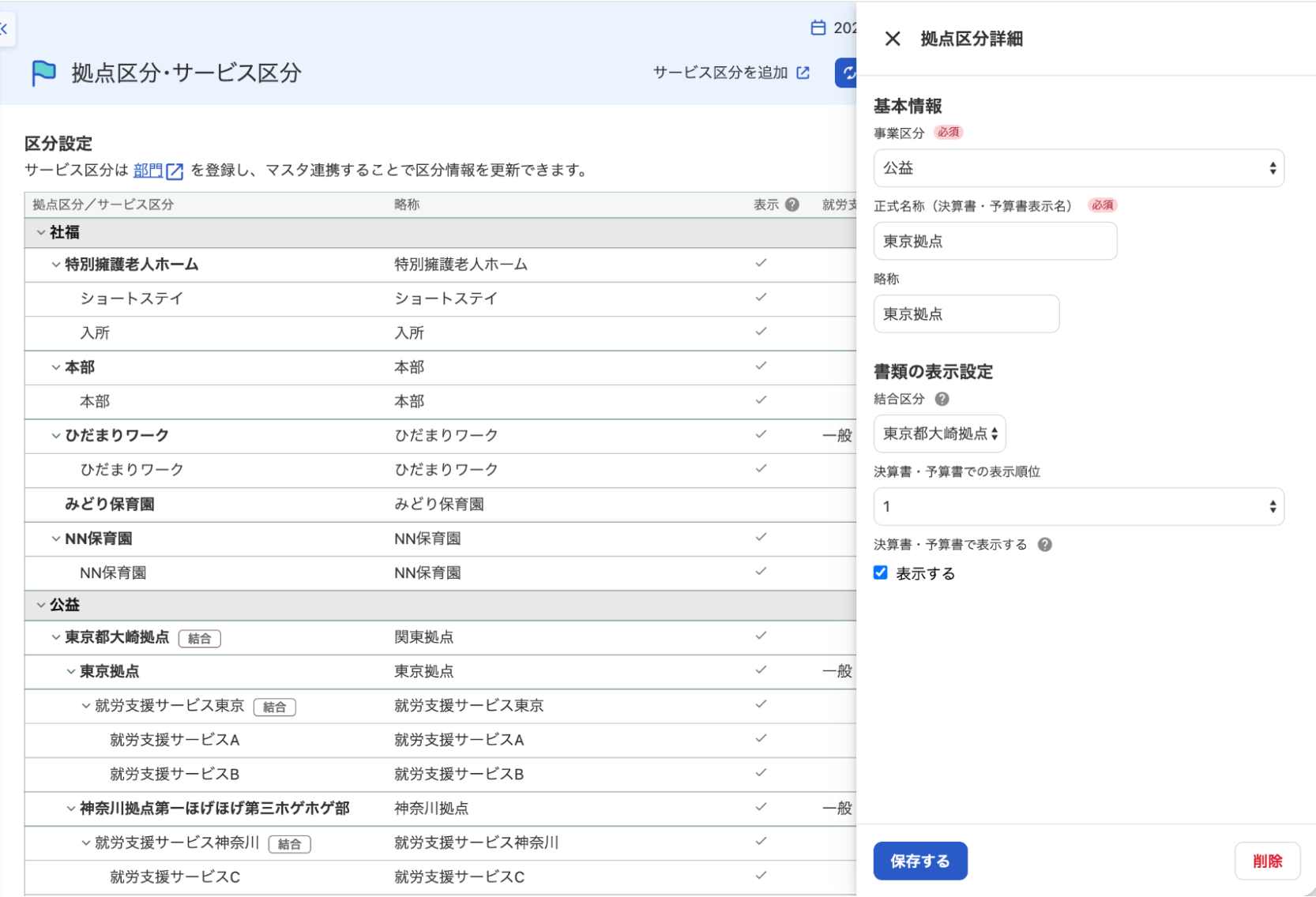The image size is (1316, 897).
Task: Click the display checkmark in 就労支援サービスB row
Action: [761, 773]
